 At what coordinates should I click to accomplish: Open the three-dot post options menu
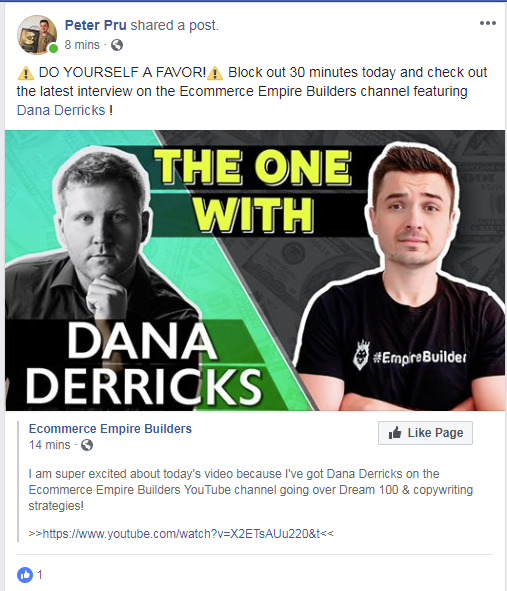click(487, 23)
